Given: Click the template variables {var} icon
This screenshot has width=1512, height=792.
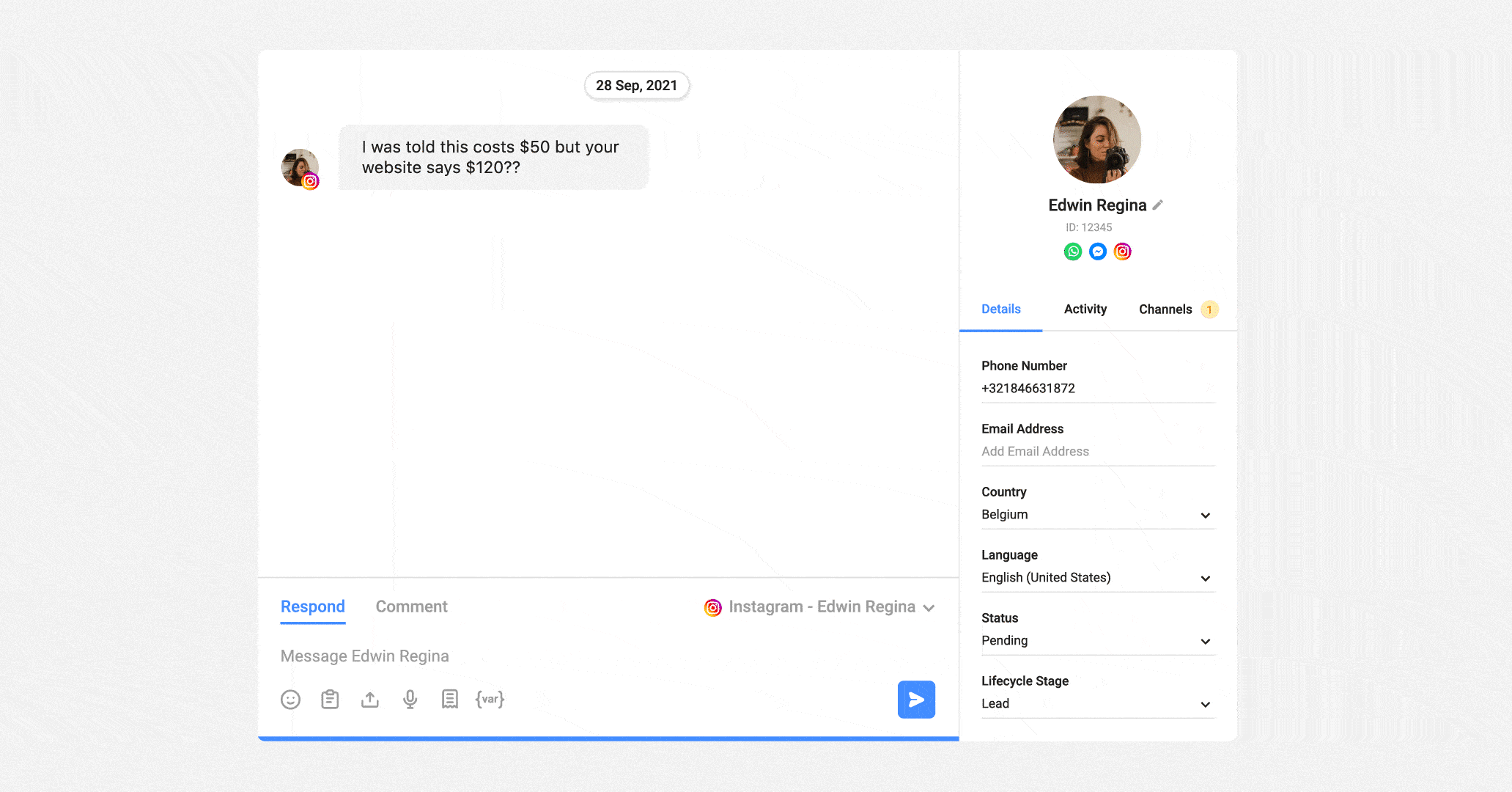Looking at the screenshot, I should [489, 699].
